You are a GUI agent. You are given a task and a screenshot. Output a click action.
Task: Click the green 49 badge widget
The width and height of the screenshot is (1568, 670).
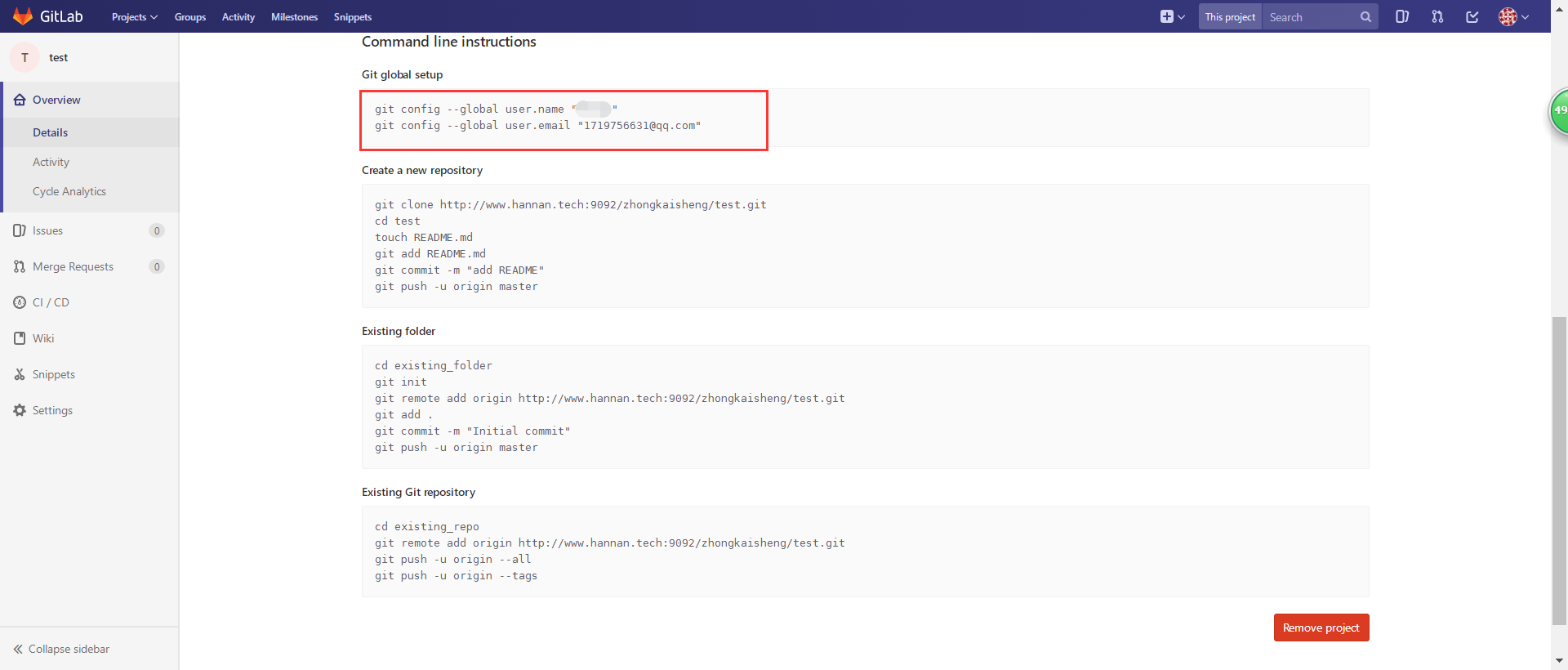click(1559, 110)
